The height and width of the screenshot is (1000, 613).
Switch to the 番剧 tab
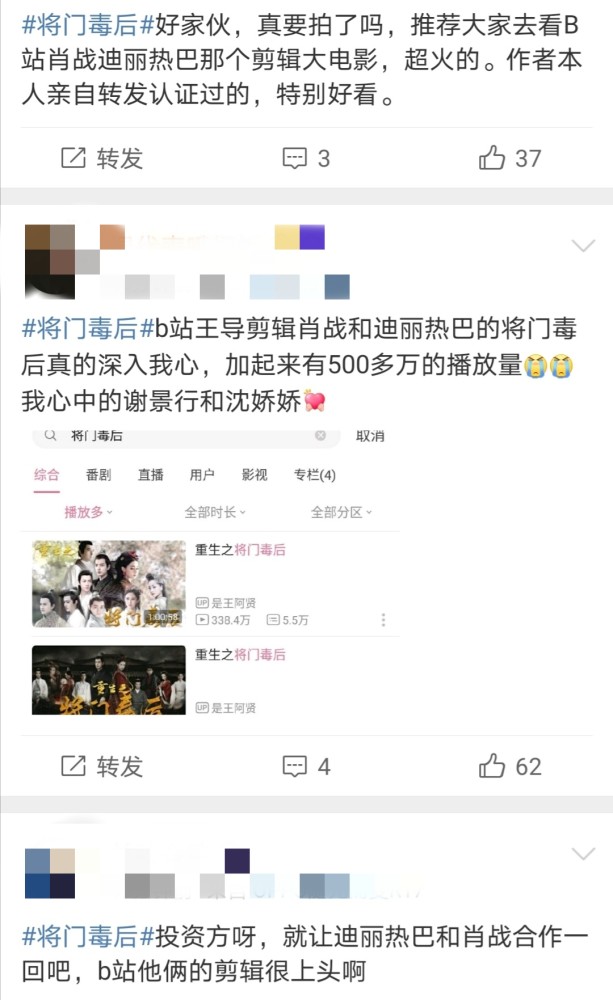tap(98, 474)
